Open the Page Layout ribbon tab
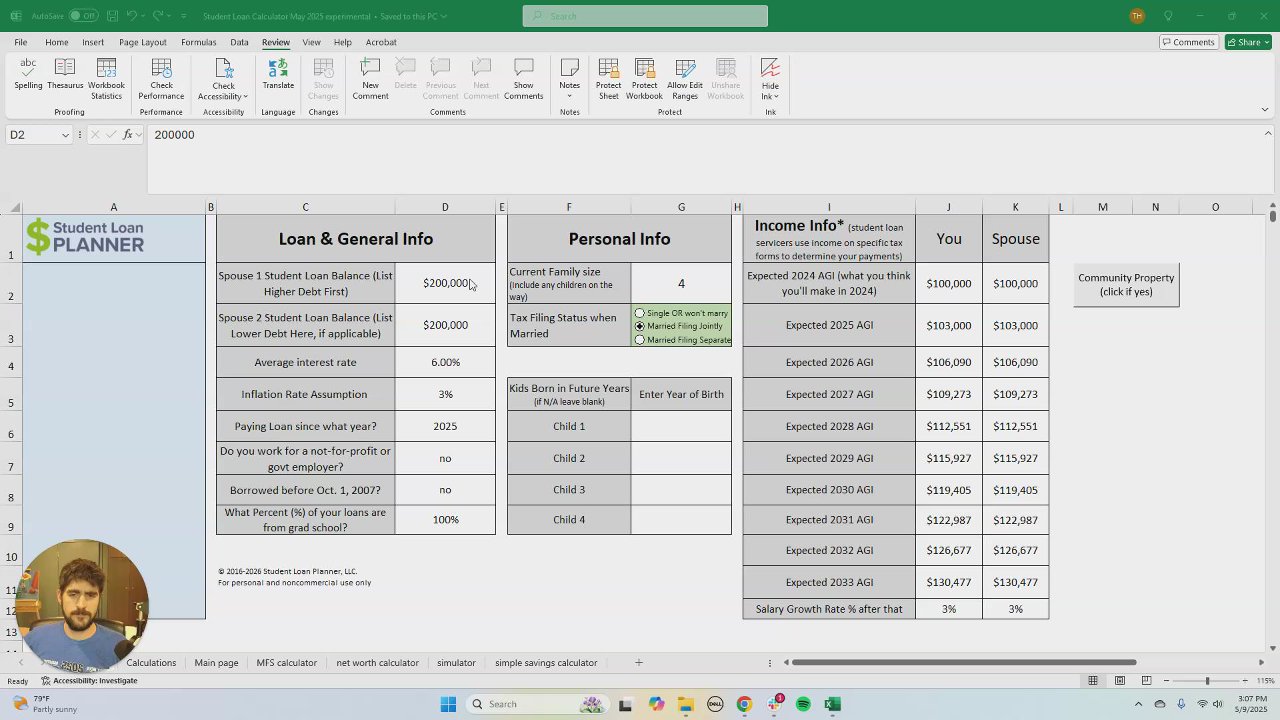1280x720 pixels. tap(142, 42)
